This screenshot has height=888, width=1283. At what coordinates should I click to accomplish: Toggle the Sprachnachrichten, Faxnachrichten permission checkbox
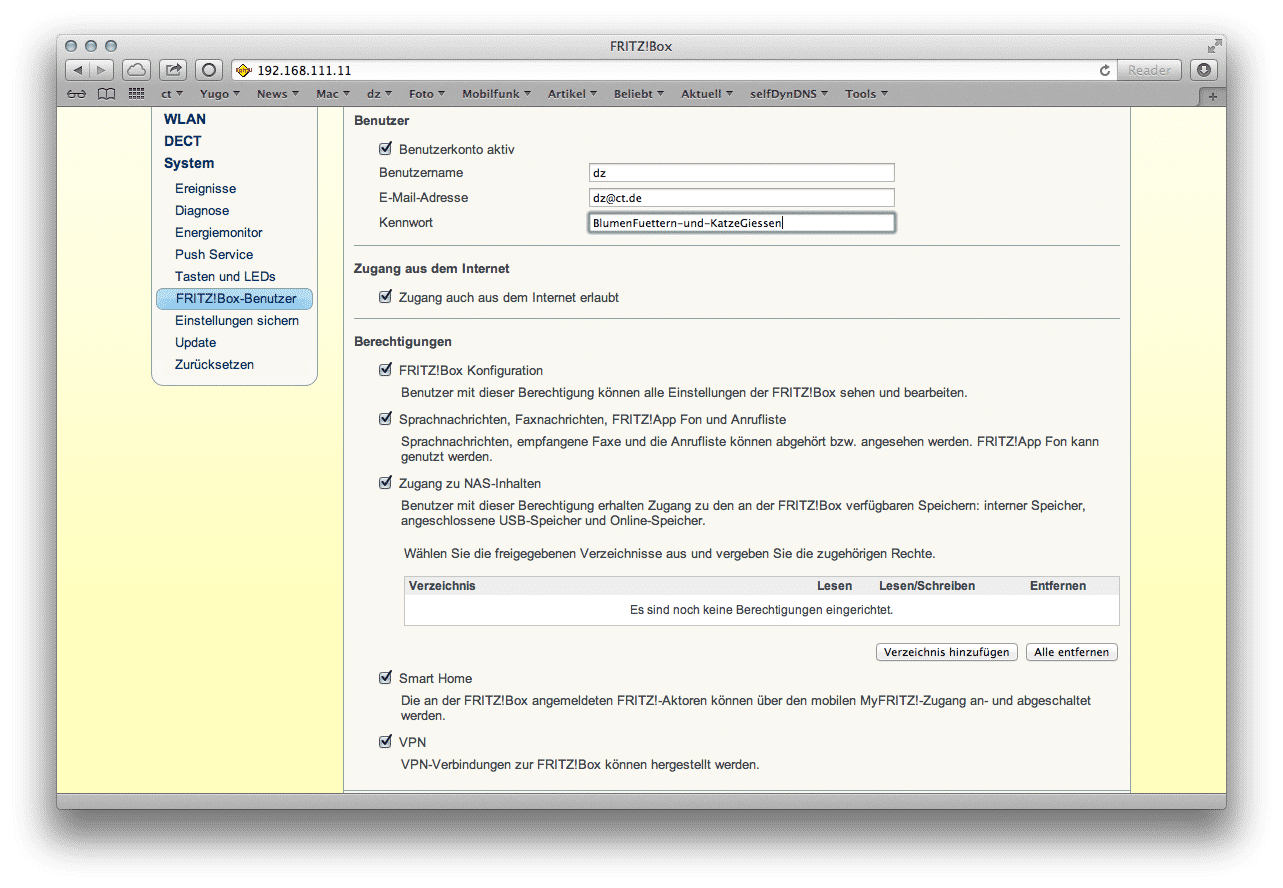[386, 419]
